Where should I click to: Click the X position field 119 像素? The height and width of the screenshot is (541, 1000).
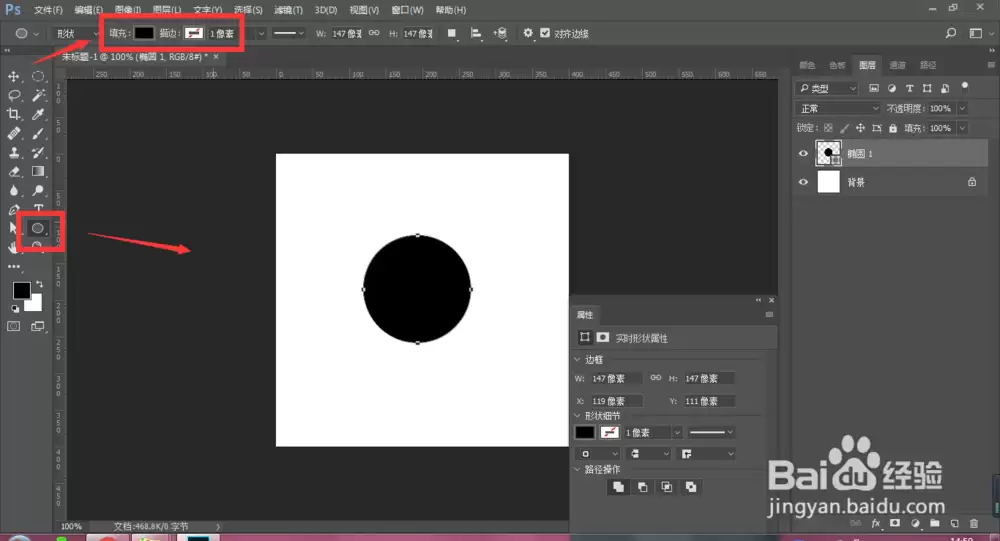(x=616, y=401)
